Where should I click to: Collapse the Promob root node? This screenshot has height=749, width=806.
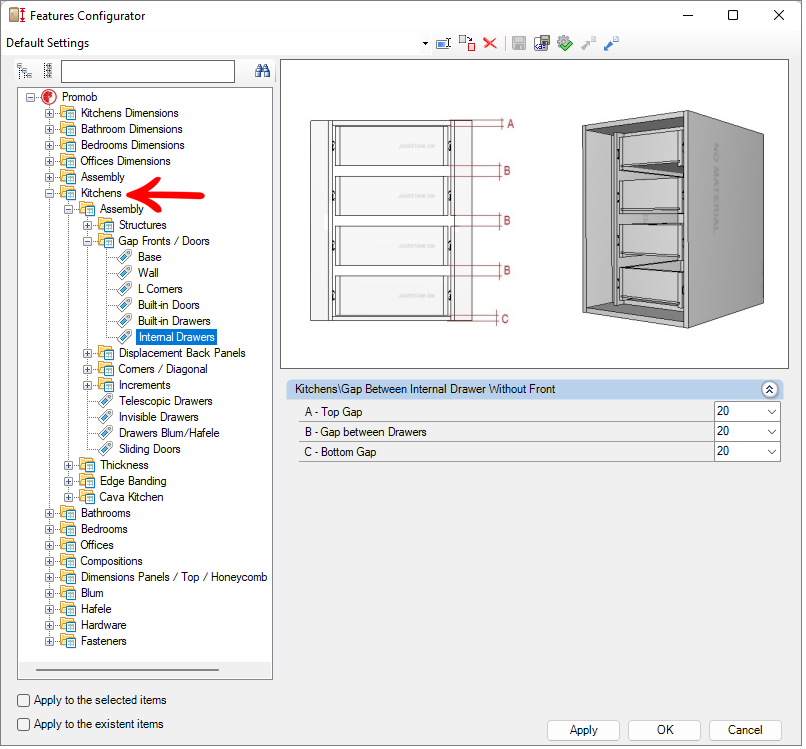pos(30,97)
